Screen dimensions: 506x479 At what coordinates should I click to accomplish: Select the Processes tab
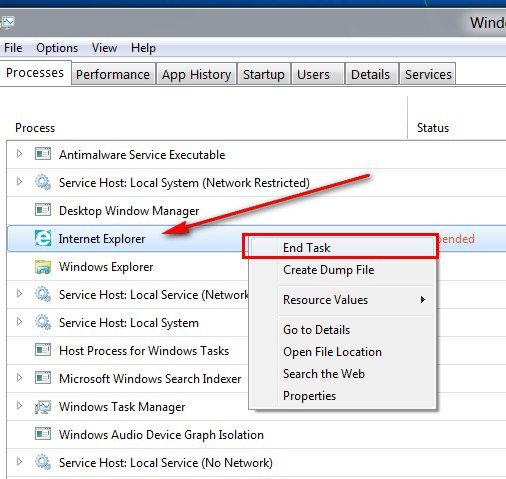pyautogui.click(x=35, y=73)
